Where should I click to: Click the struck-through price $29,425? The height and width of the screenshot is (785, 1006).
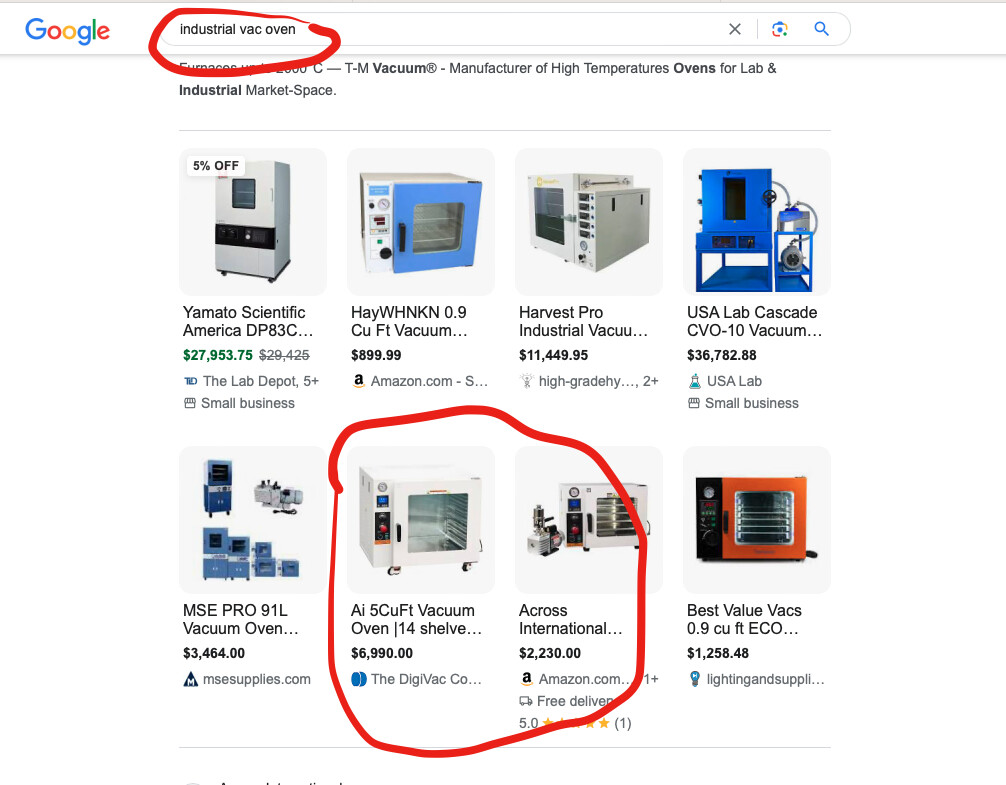pos(284,355)
